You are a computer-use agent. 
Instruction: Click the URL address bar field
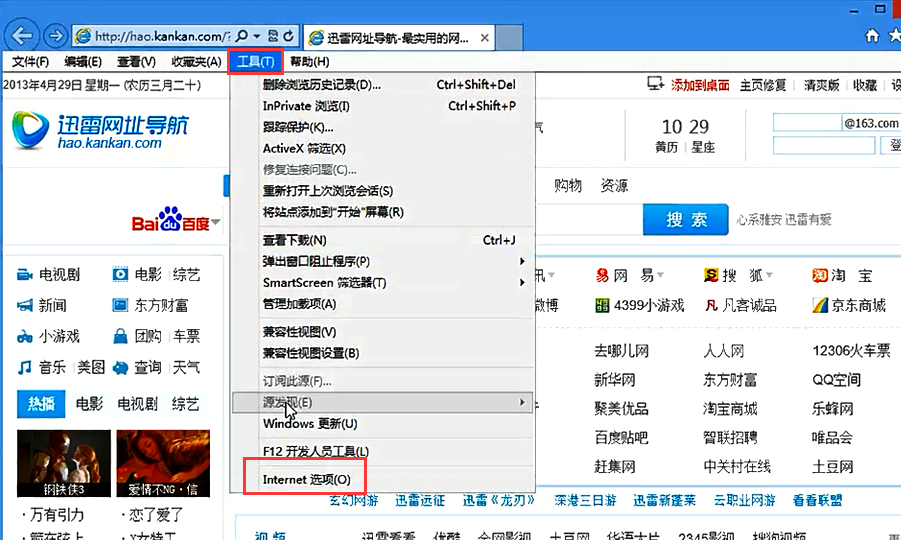[162, 36]
